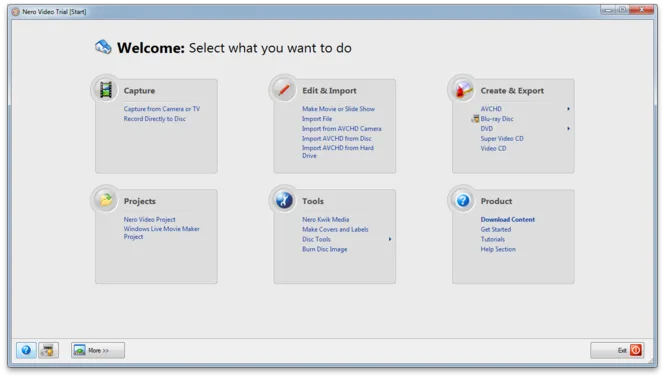
Task: Open Nero Kwik Media
Action: (x=325, y=219)
